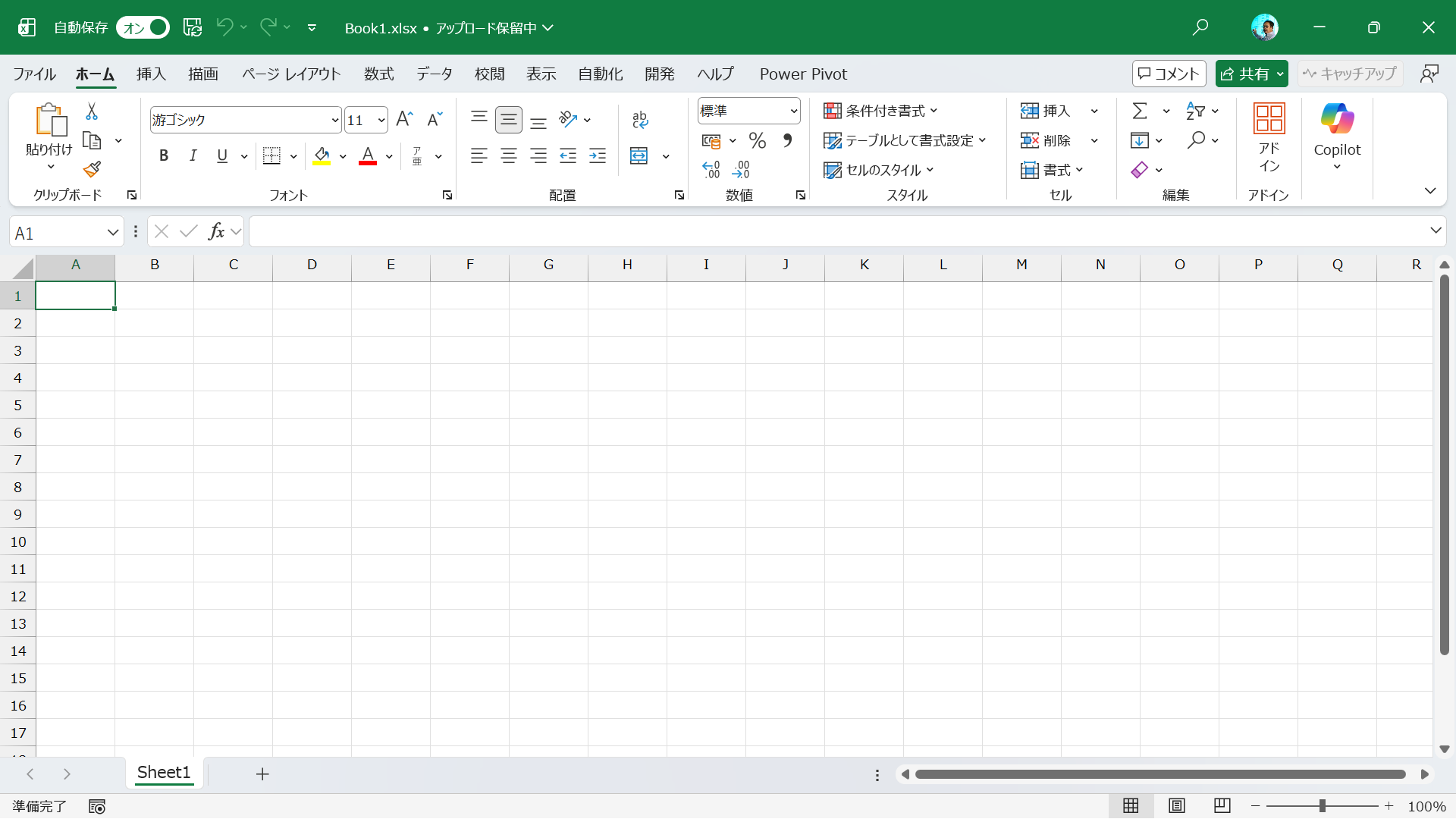The height and width of the screenshot is (819, 1456).
Task: Click the Merge and Center cells icon
Action: pos(639,156)
